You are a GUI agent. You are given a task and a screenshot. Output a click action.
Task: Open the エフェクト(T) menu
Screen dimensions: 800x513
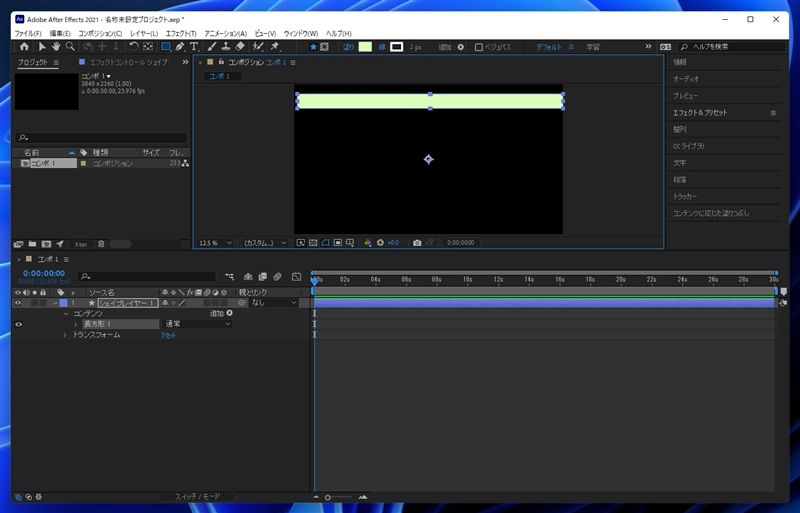pos(181,34)
